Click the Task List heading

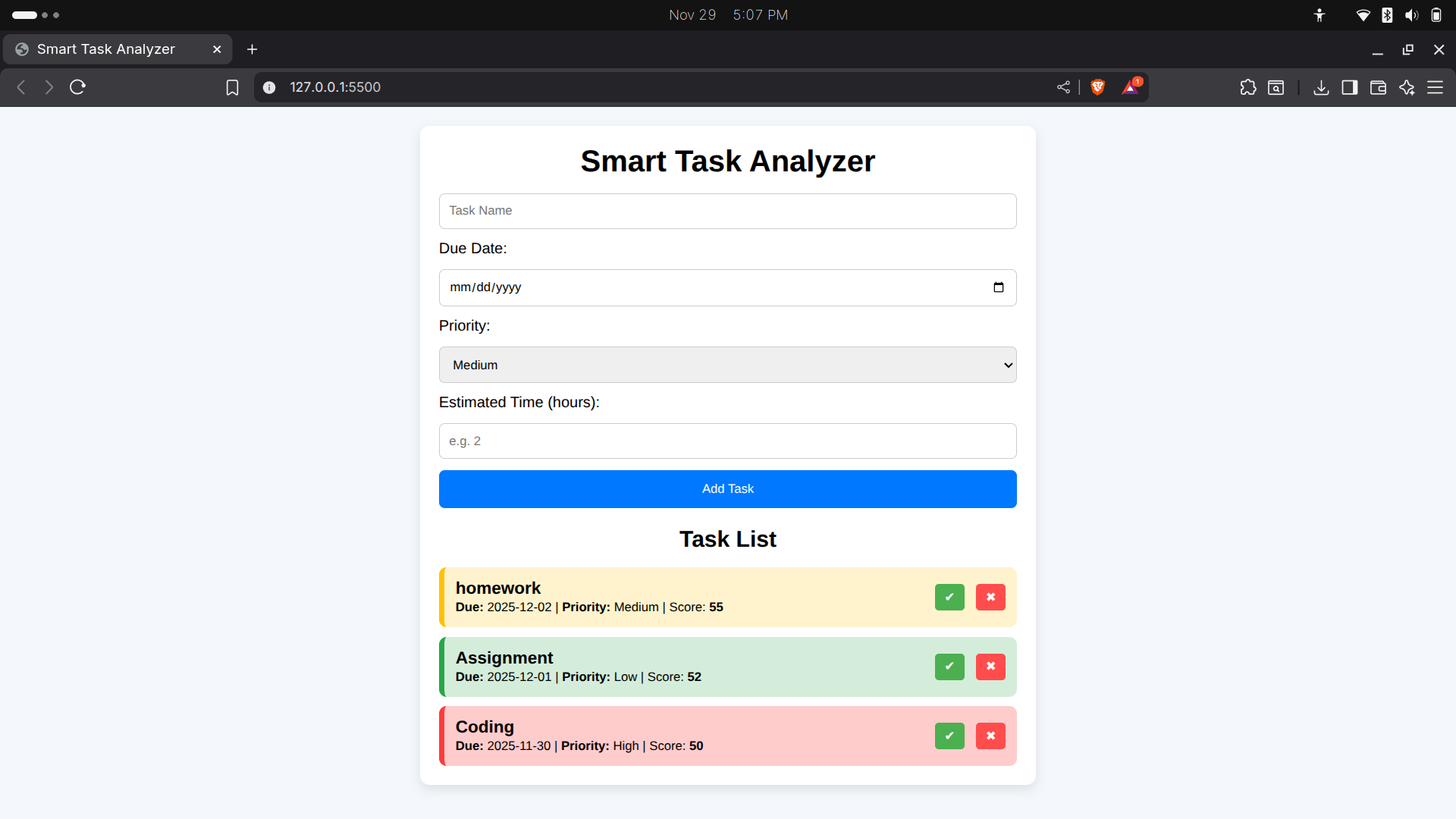click(x=727, y=538)
